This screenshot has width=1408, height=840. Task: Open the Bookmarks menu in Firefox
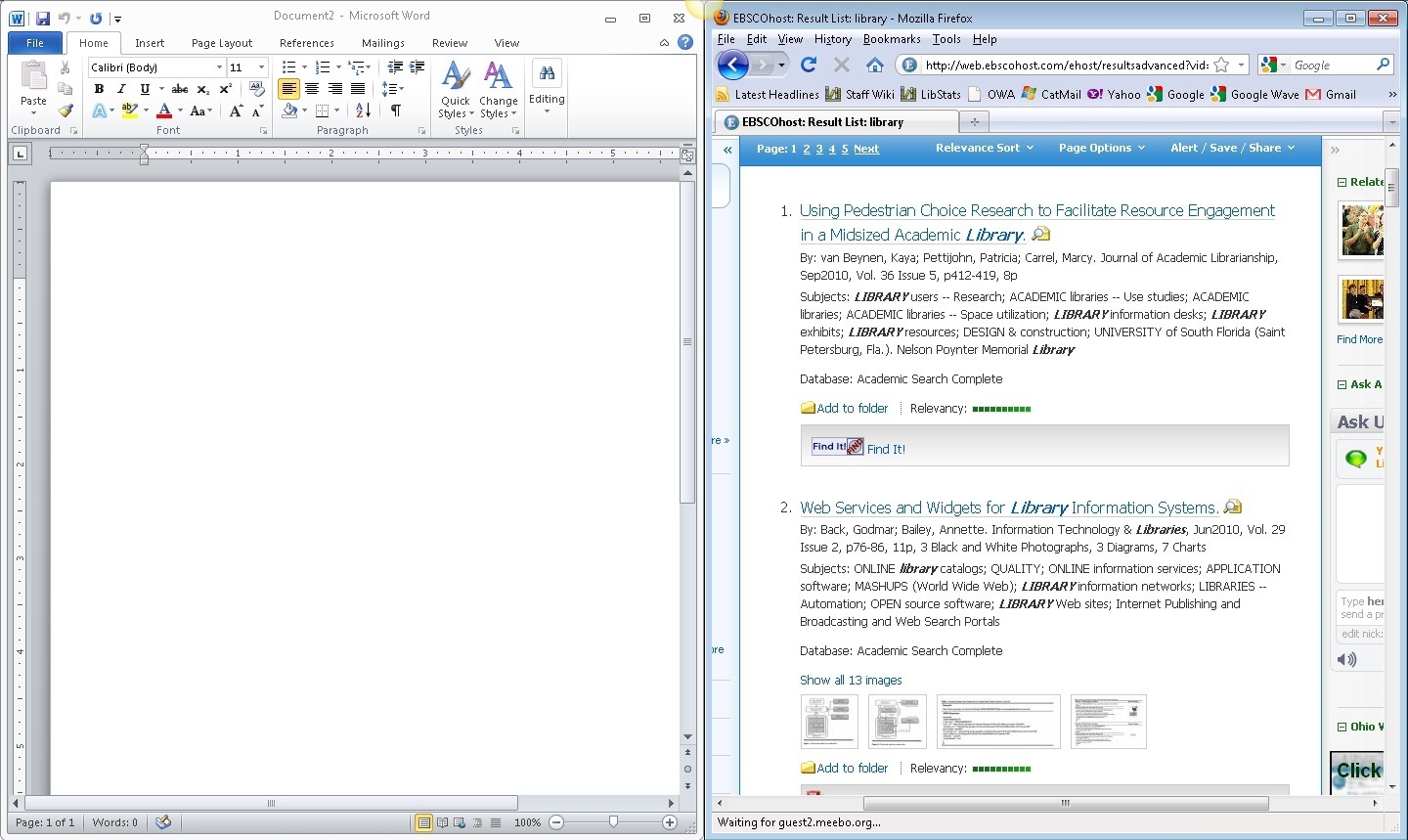892,39
